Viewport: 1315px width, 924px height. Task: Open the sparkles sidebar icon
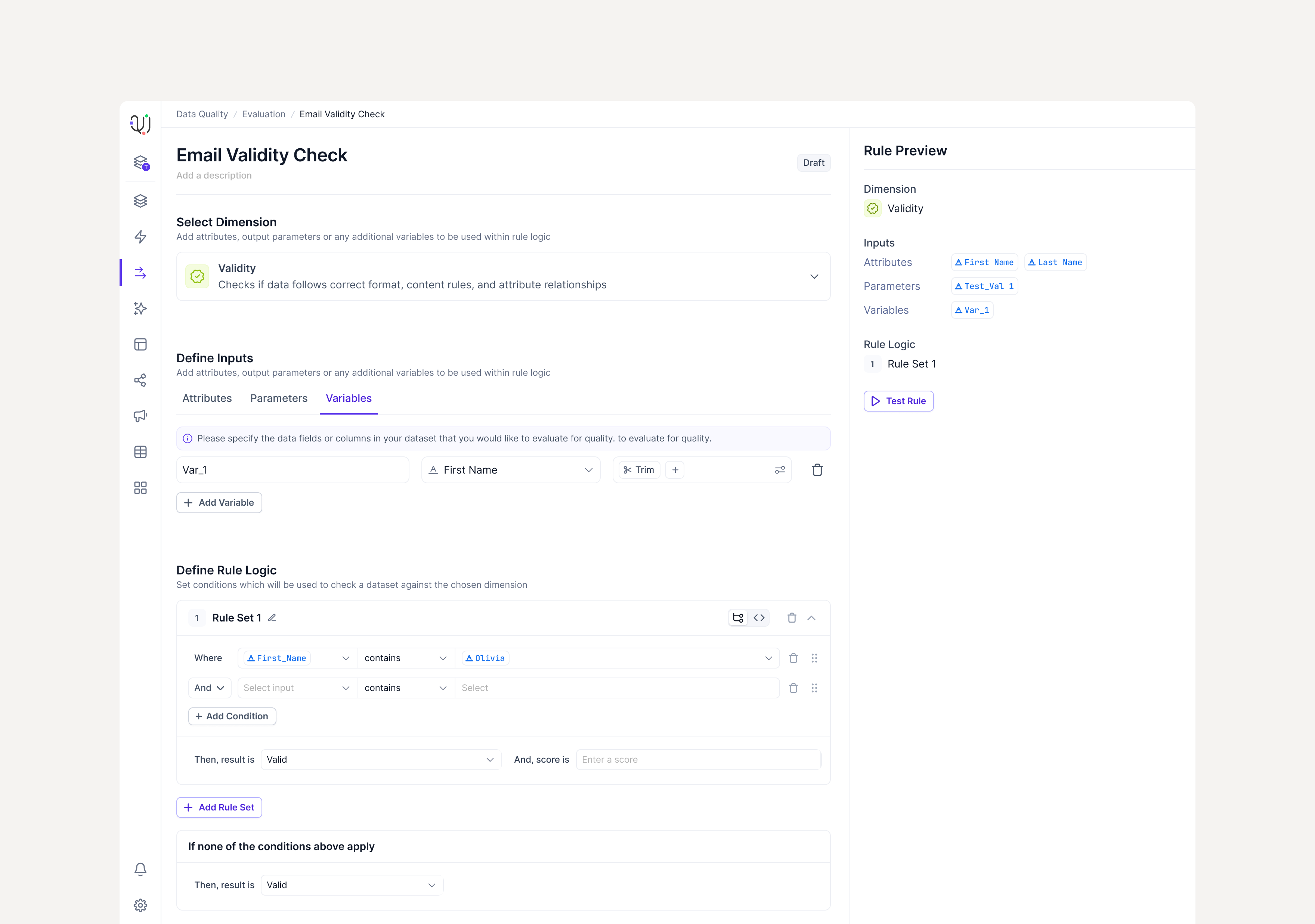(x=140, y=308)
